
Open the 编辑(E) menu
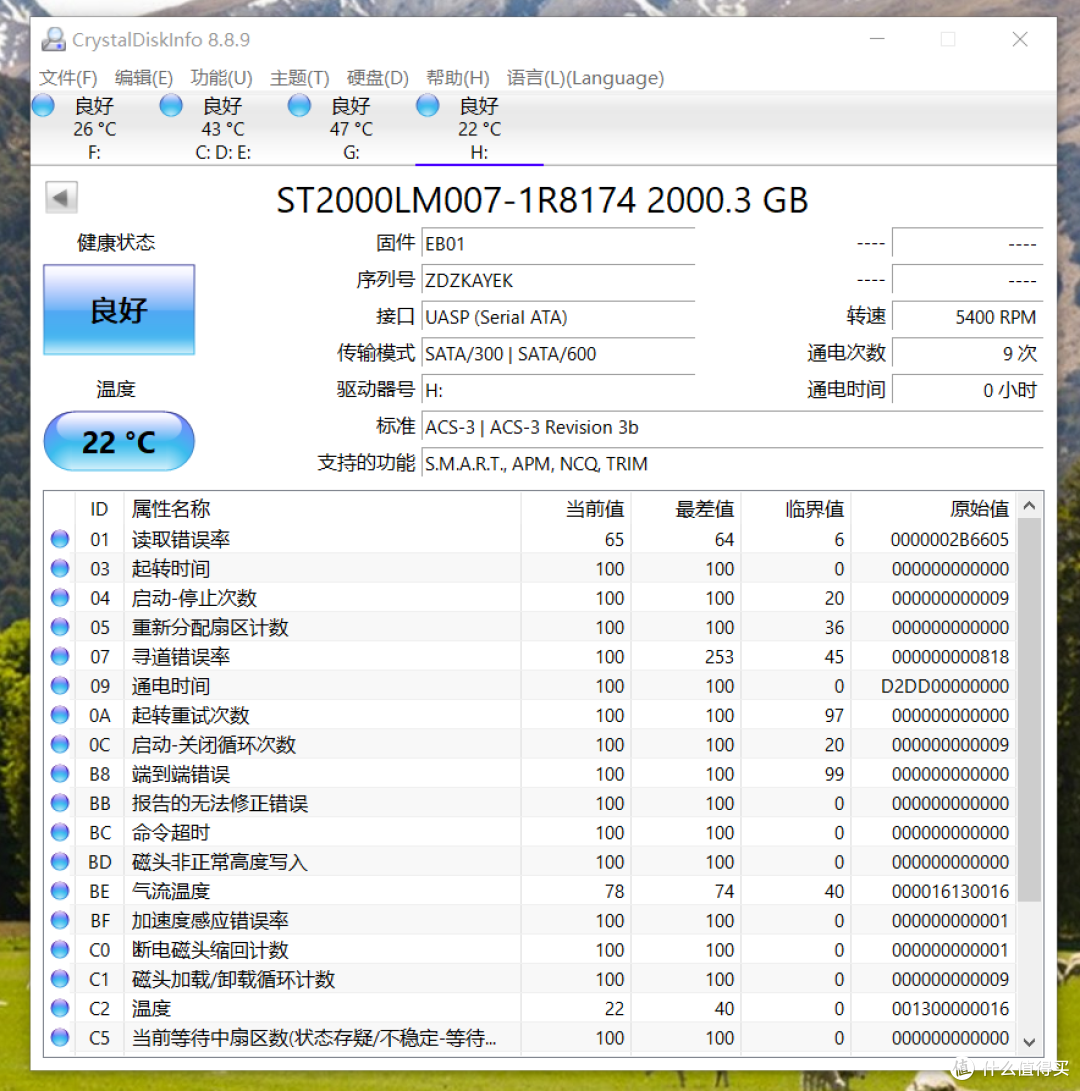tap(143, 77)
